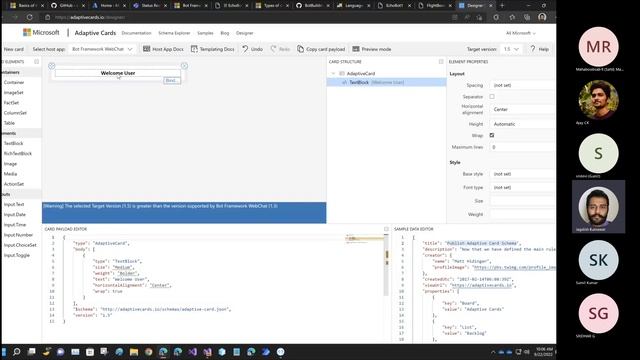The height and width of the screenshot is (360, 640).
Task: Click the Microsoft logo
Action: [x=41, y=32]
